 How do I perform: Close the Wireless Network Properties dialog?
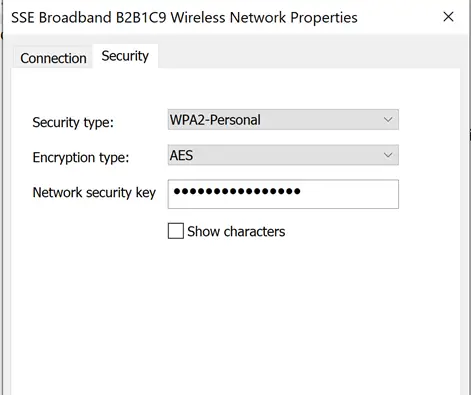[448, 17]
